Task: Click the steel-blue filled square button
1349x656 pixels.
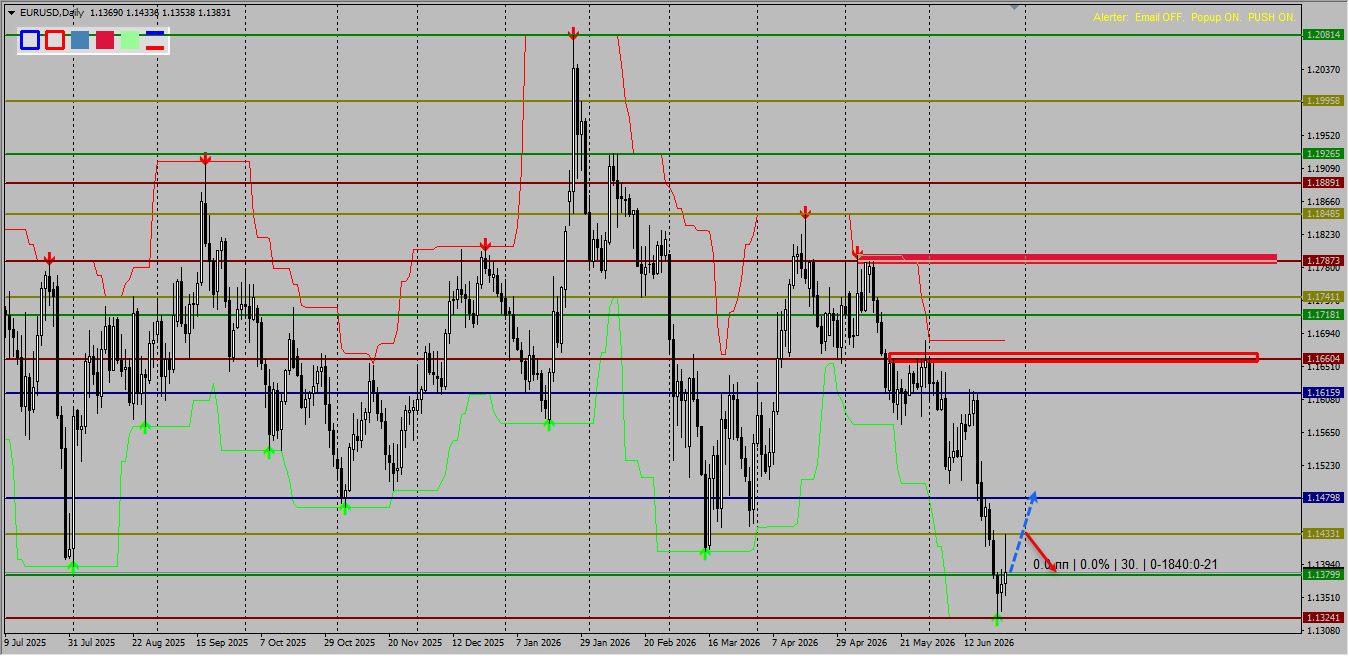Action: [80, 40]
